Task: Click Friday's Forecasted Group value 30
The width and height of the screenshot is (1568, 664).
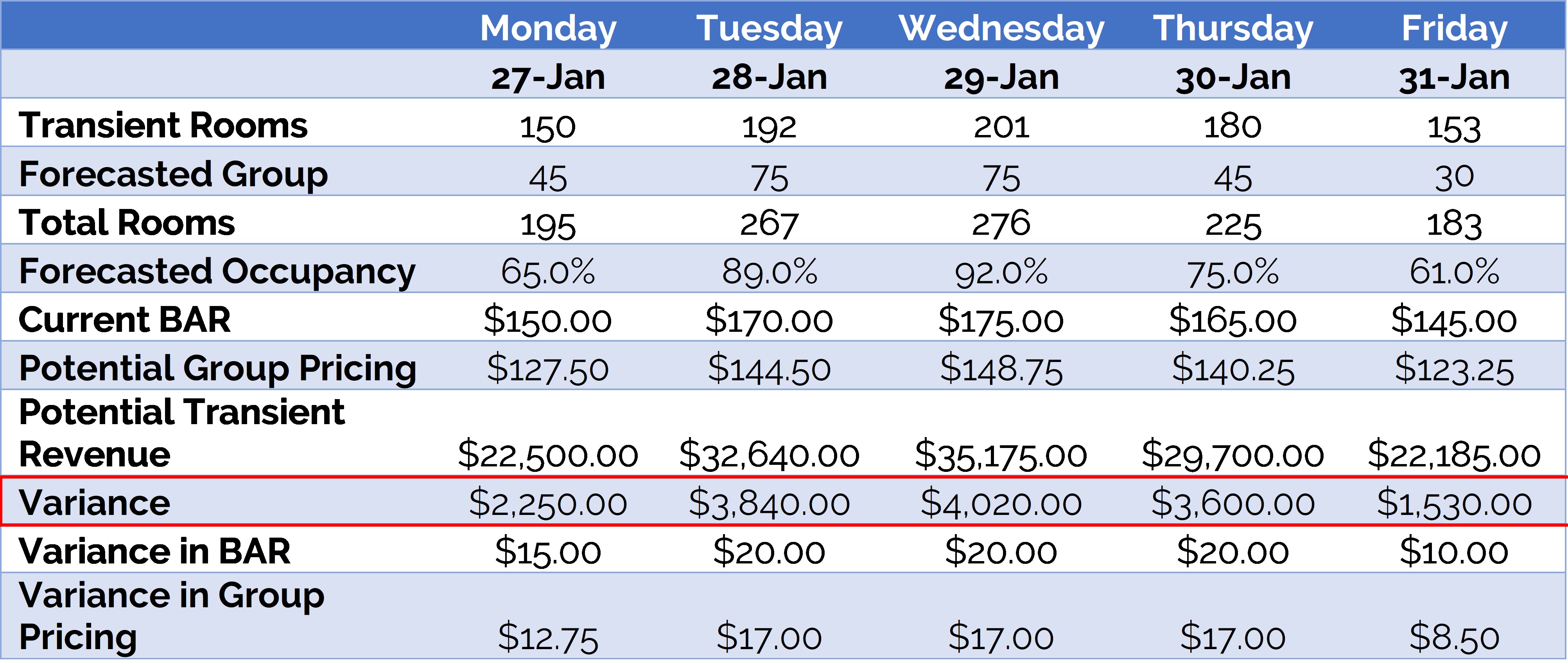Action: (1454, 177)
